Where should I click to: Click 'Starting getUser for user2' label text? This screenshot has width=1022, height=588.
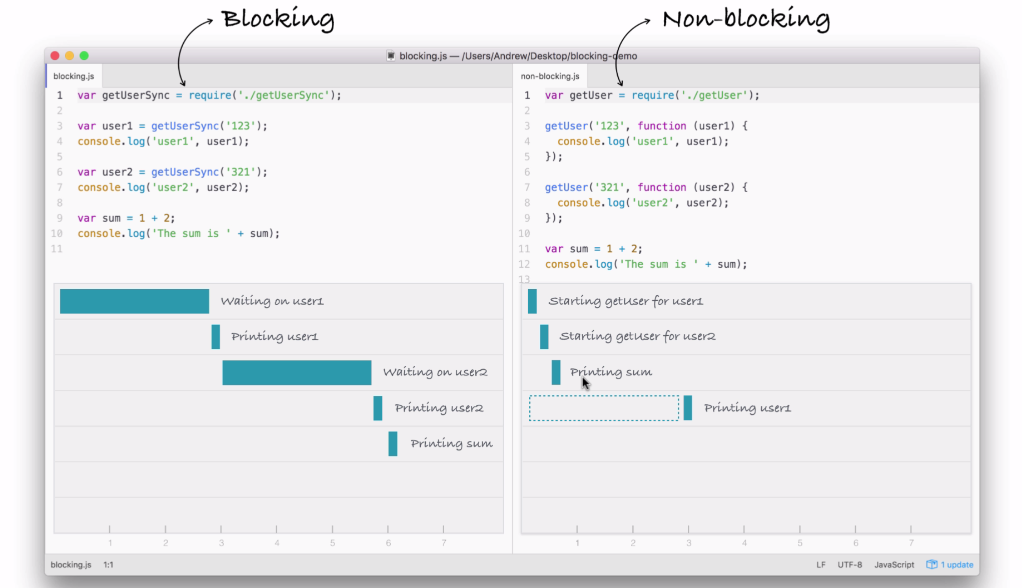[637, 336]
